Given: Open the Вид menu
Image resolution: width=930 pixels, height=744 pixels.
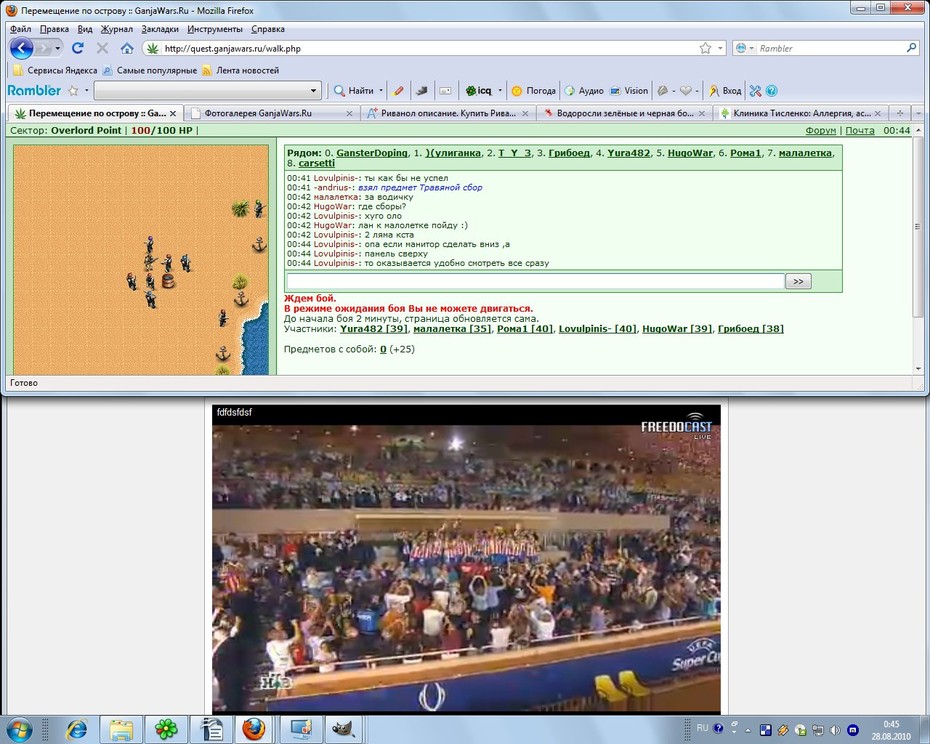Looking at the screenshot, I should 85,29.
